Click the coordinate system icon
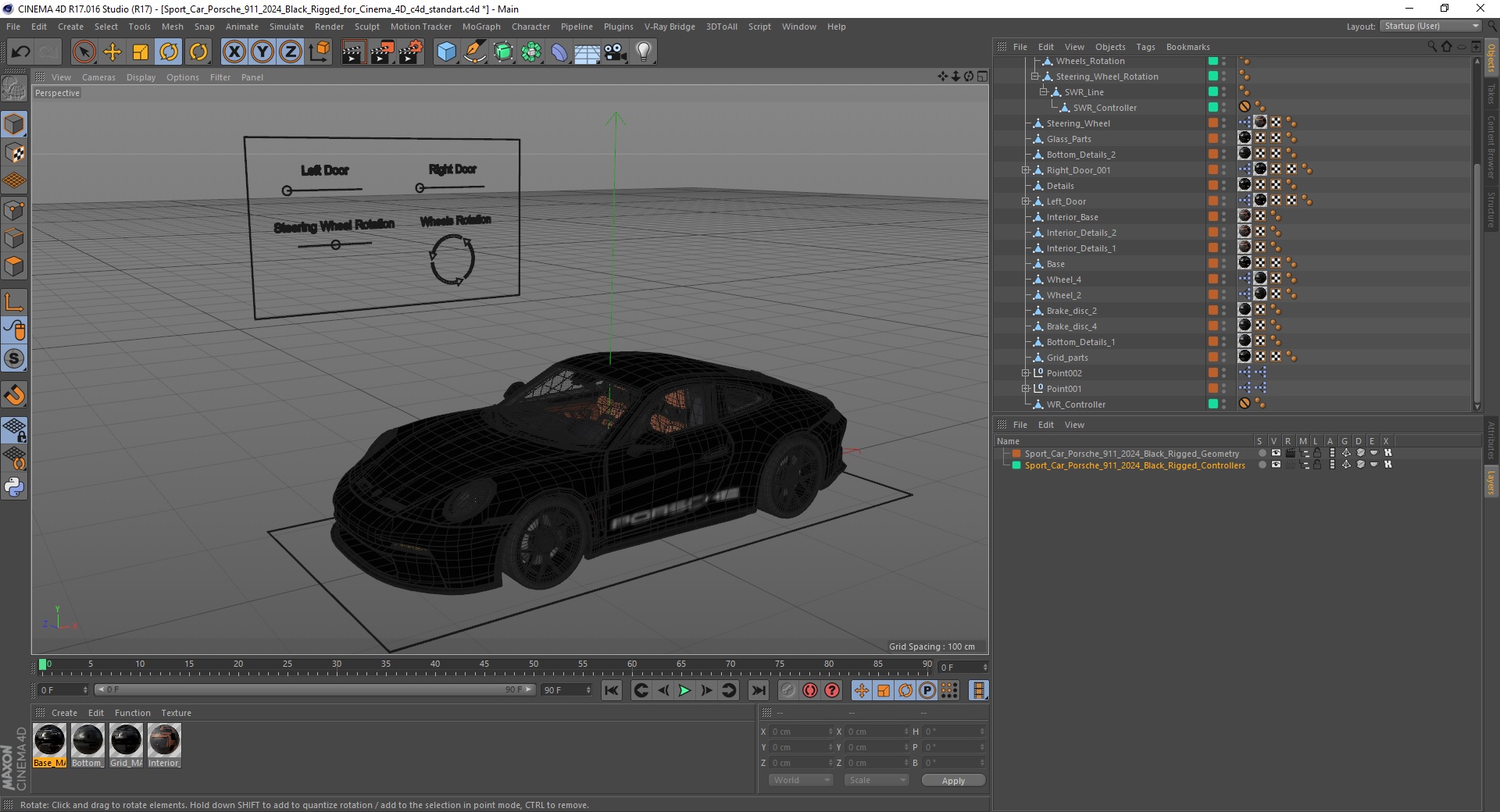Image resolution: width=1500 pixels, height=812 pixels. coord(319,52)
